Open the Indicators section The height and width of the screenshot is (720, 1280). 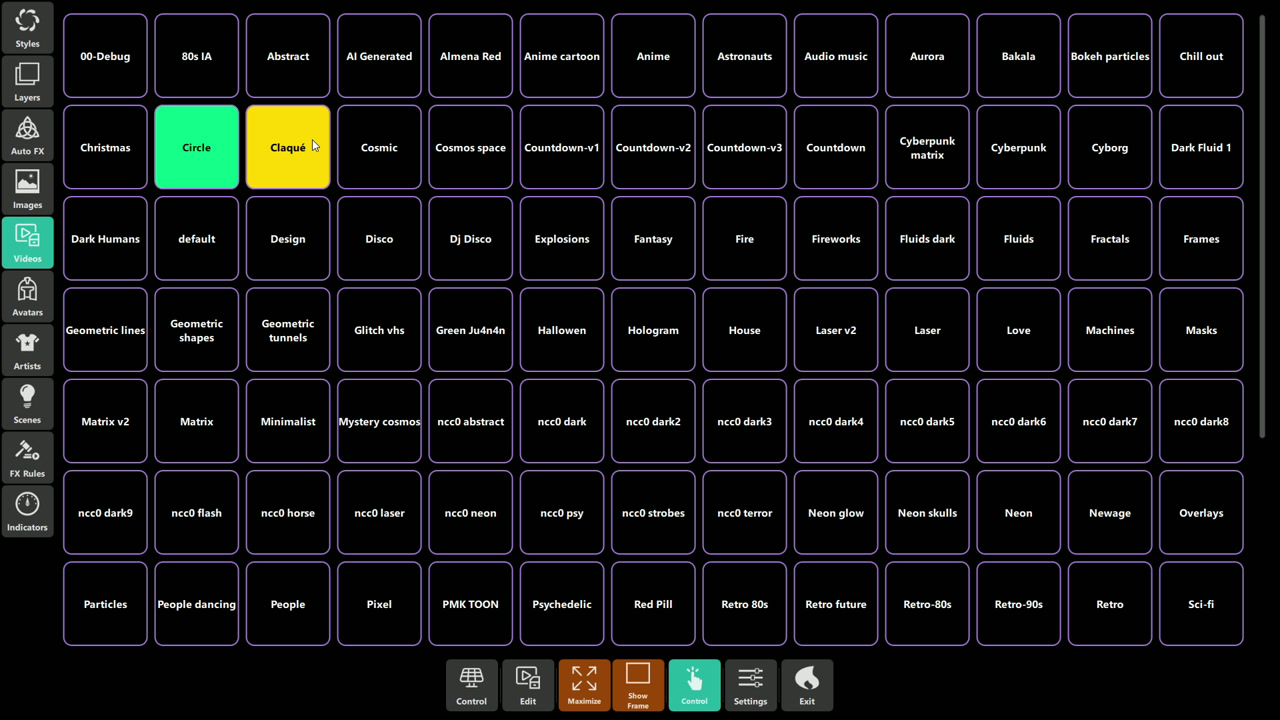[27, 510]
